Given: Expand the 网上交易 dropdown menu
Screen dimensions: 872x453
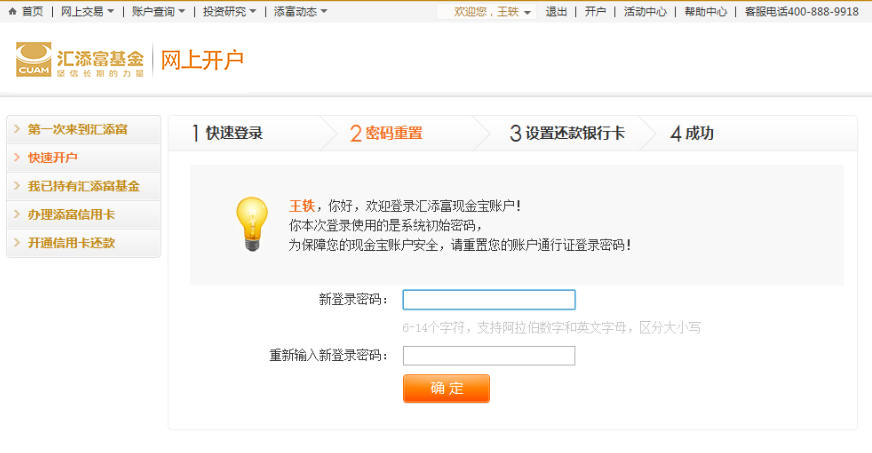Looking at the screenshot, I should pos(87,11).
